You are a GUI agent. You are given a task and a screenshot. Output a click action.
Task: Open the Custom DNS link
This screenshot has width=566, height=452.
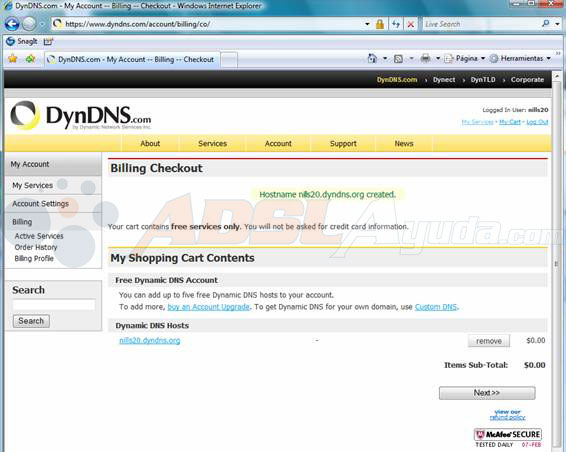coord(436,307)
